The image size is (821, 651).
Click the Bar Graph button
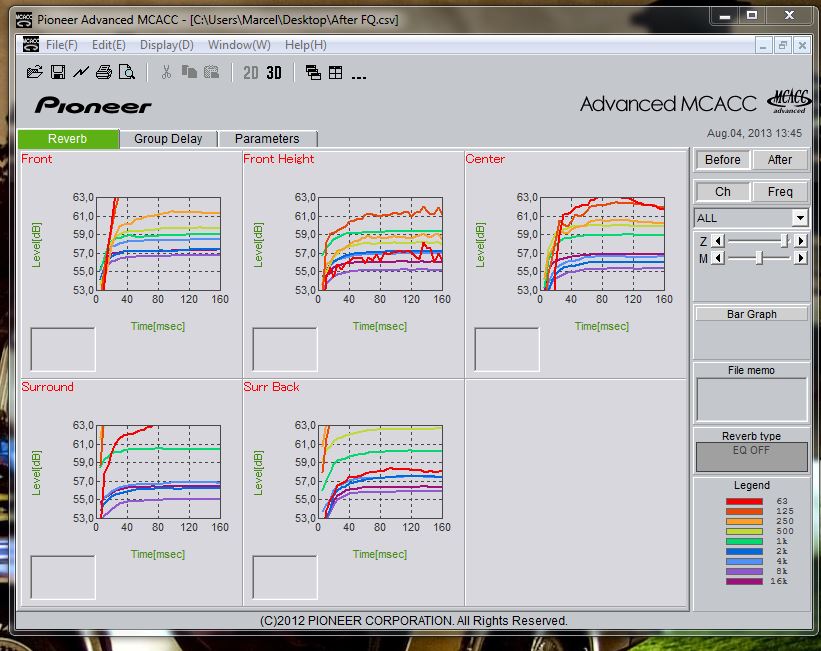pos(751,314)
